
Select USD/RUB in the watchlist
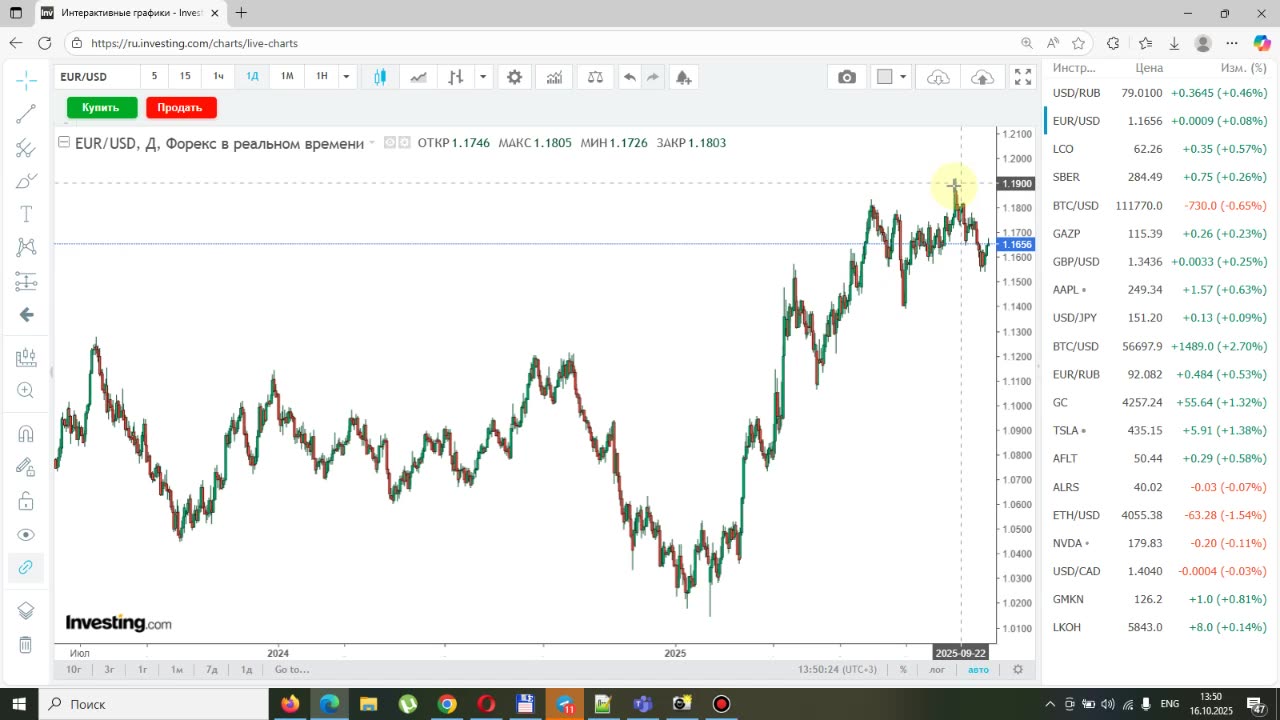(1160, 93)
